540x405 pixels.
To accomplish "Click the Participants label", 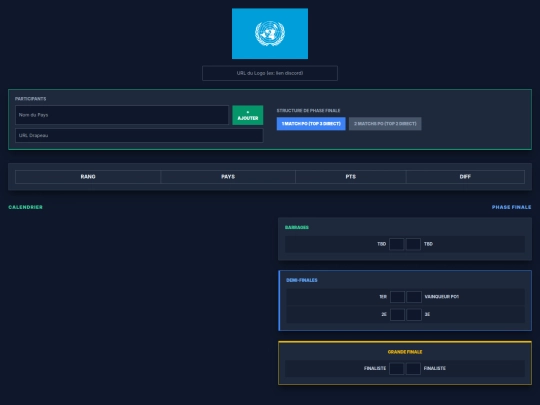I will pos(30,98).
